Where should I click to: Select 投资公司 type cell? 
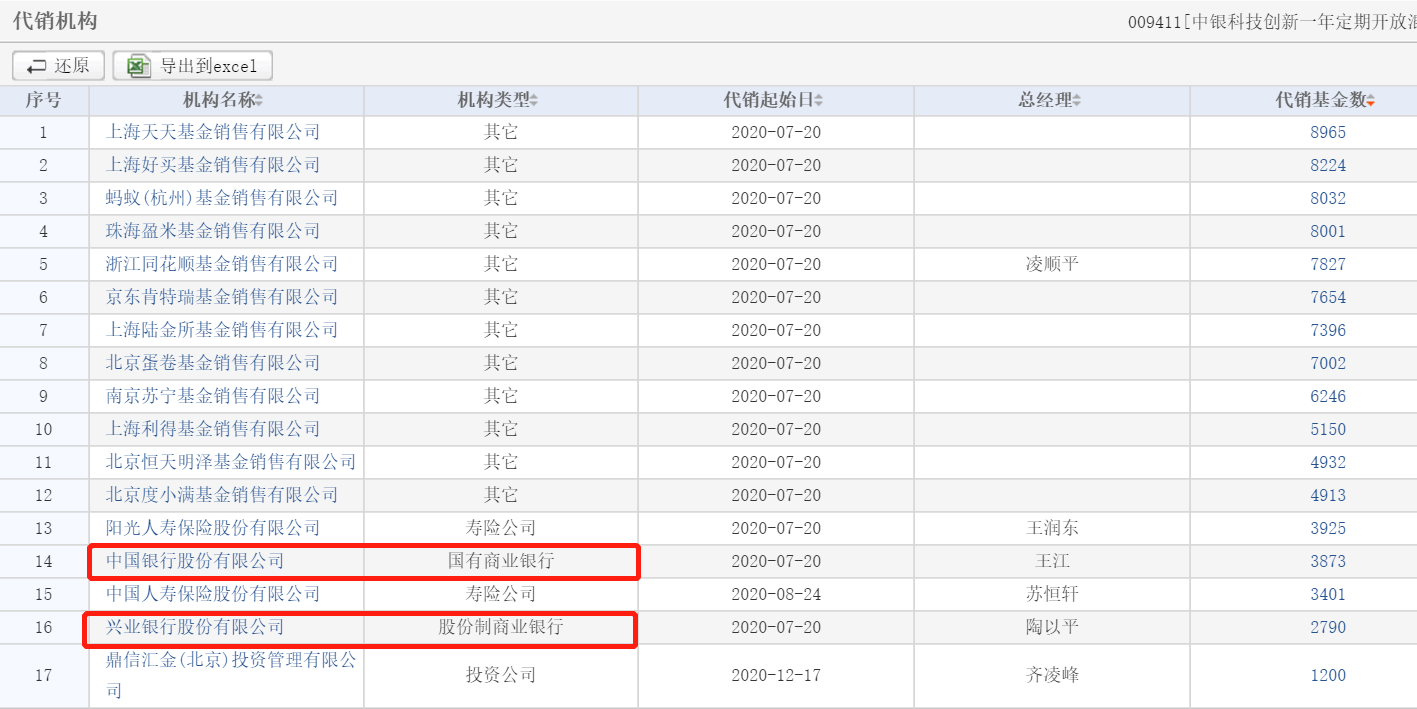[501, 675]
